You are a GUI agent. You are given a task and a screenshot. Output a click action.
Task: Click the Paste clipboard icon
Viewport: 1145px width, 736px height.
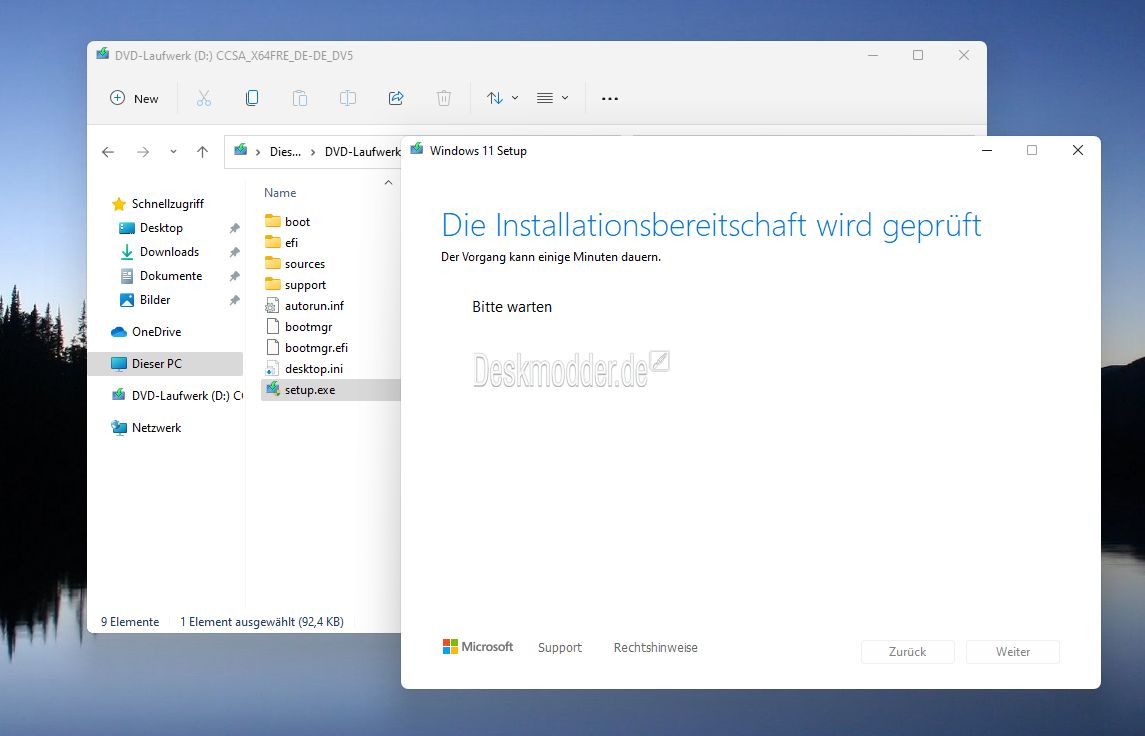pyautogui.click(x=299, y=99)
